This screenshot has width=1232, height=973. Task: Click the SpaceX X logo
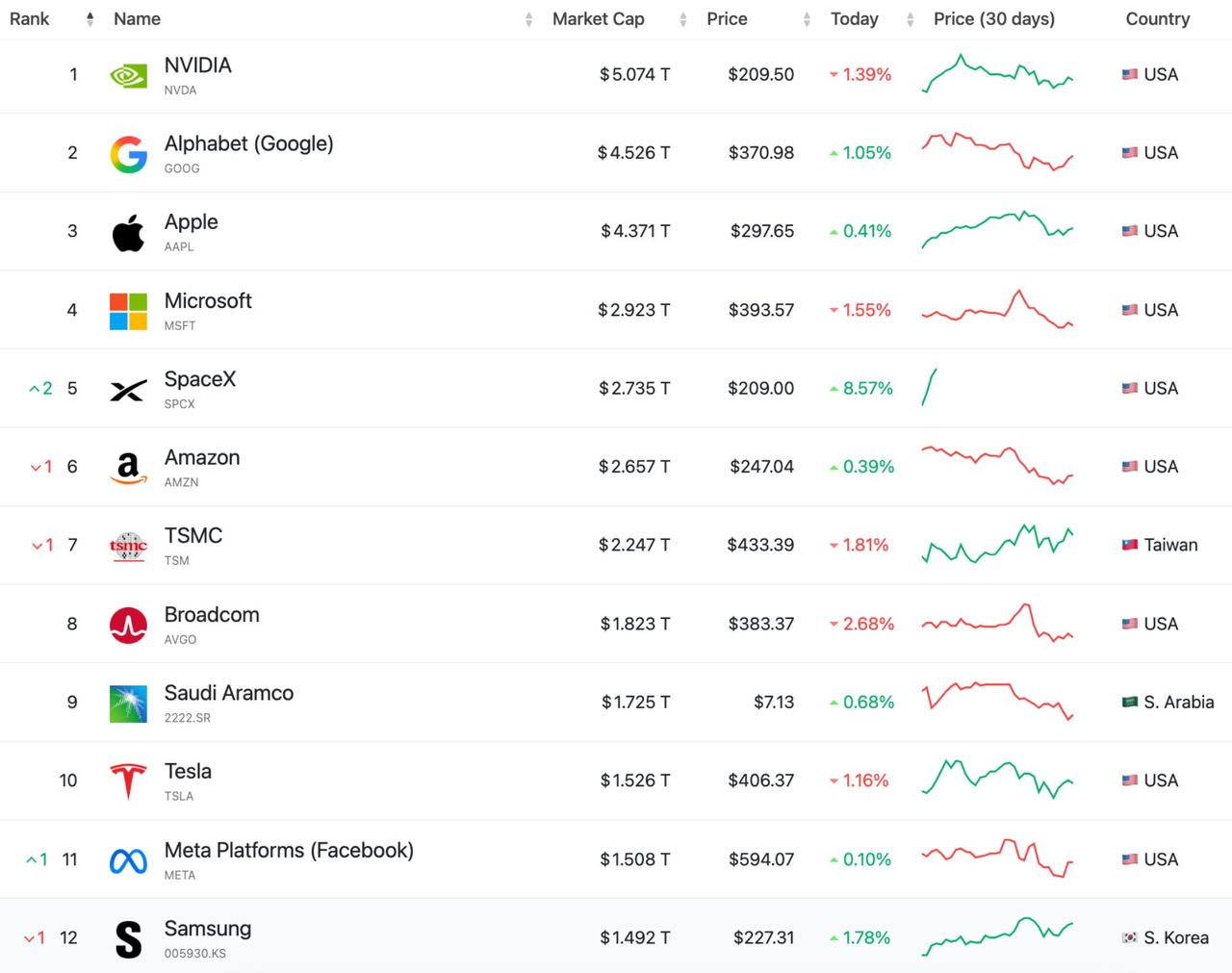click(128, 390)
